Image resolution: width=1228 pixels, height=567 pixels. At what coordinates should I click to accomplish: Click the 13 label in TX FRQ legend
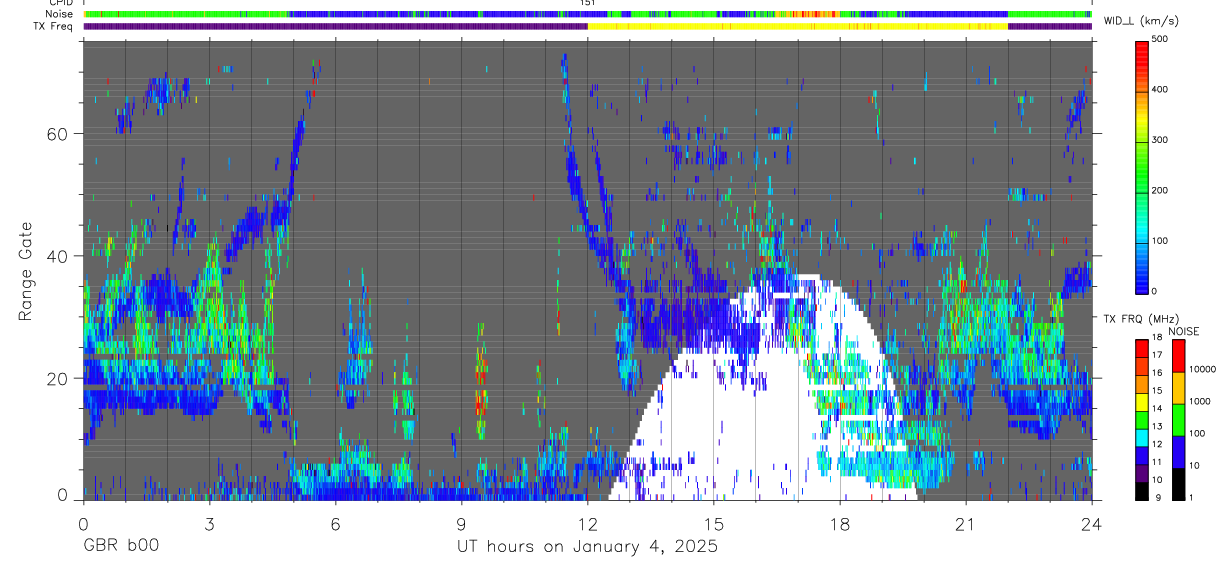point(1157,426)
